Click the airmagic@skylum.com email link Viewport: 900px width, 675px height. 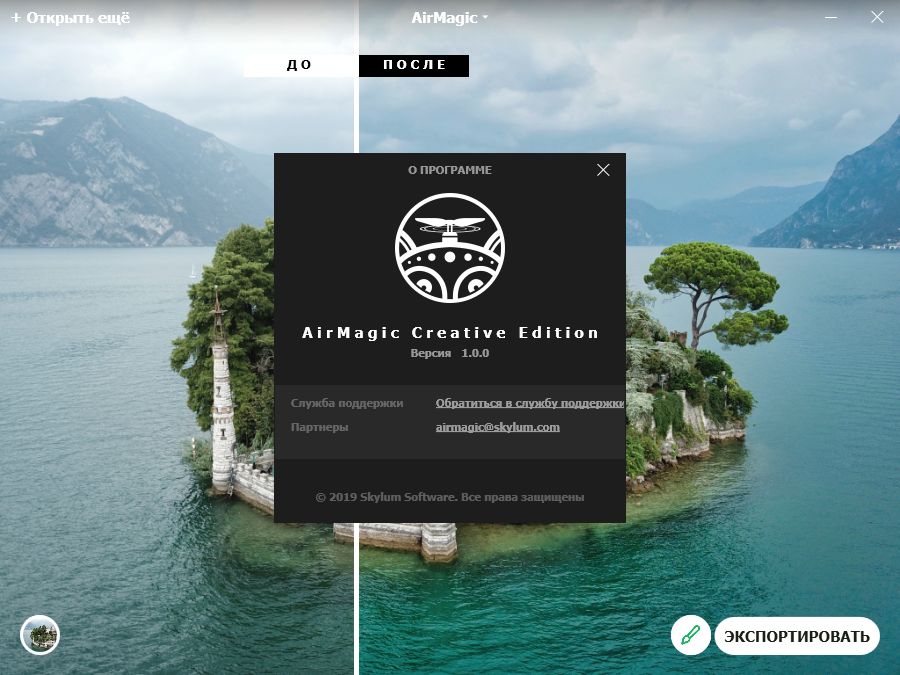coord(498,427)
